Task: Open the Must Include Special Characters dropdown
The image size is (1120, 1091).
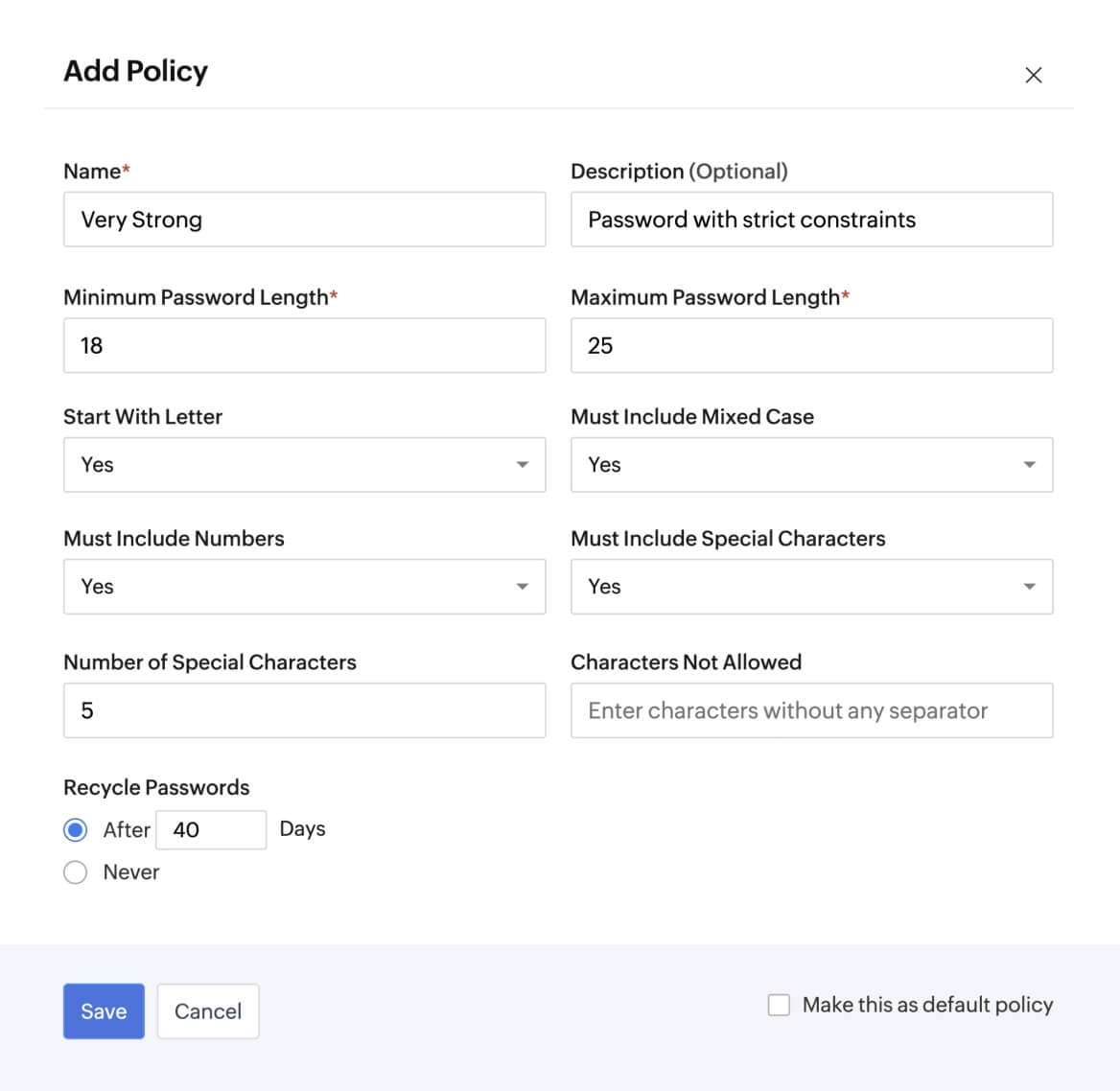Action: (811, 587)
